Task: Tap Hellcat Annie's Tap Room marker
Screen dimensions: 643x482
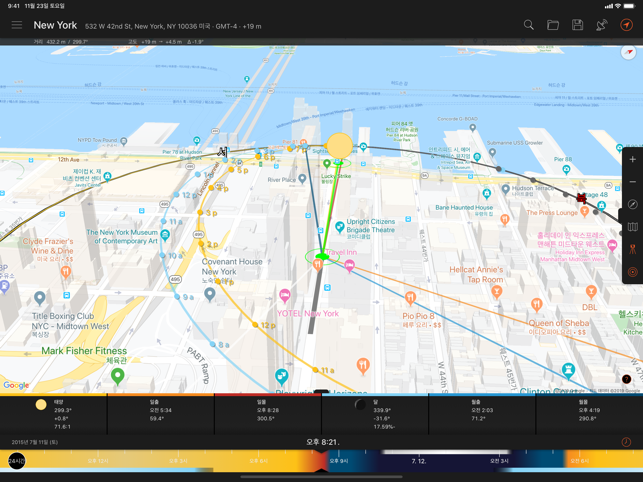Action: 497,292
